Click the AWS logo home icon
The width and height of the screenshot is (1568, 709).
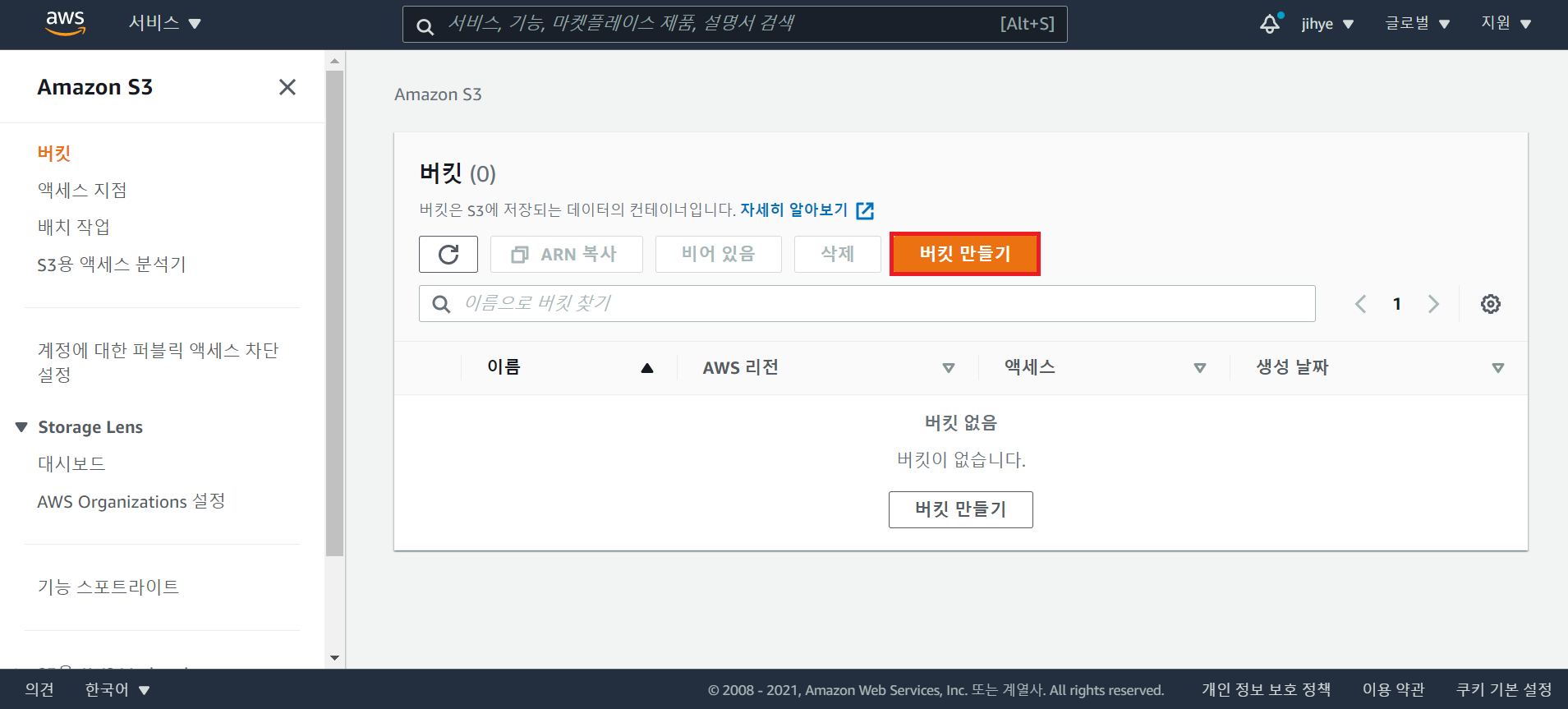pyautogui.click(x=66, y=24)
